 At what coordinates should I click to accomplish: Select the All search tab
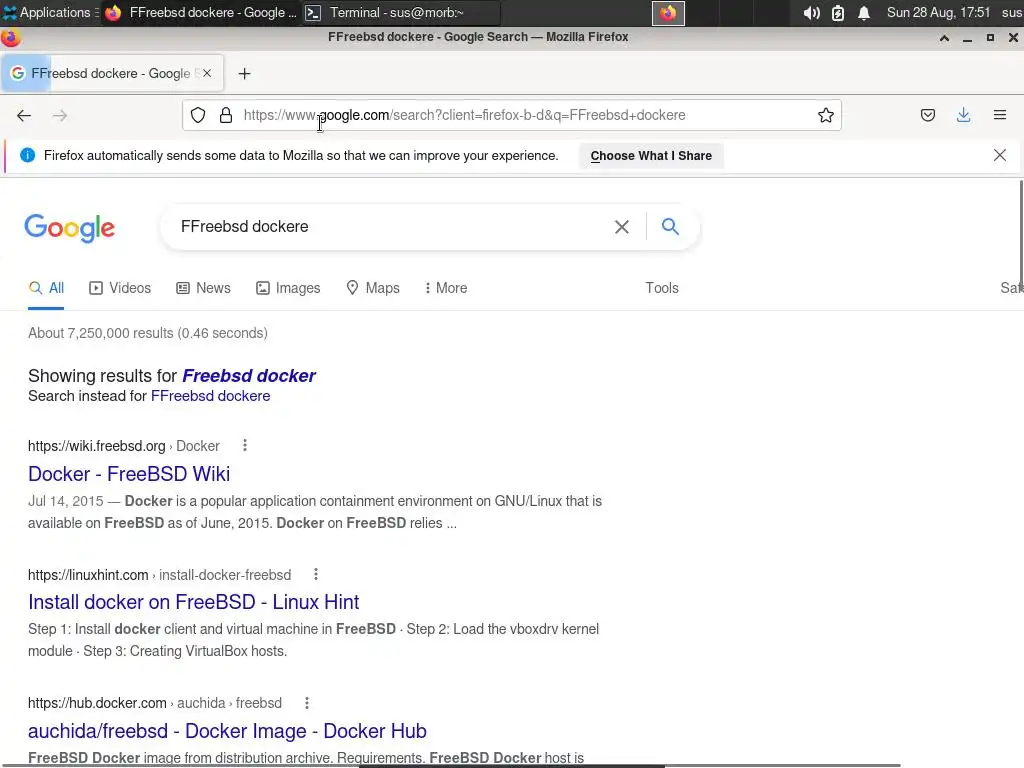[x=46, y=288]
